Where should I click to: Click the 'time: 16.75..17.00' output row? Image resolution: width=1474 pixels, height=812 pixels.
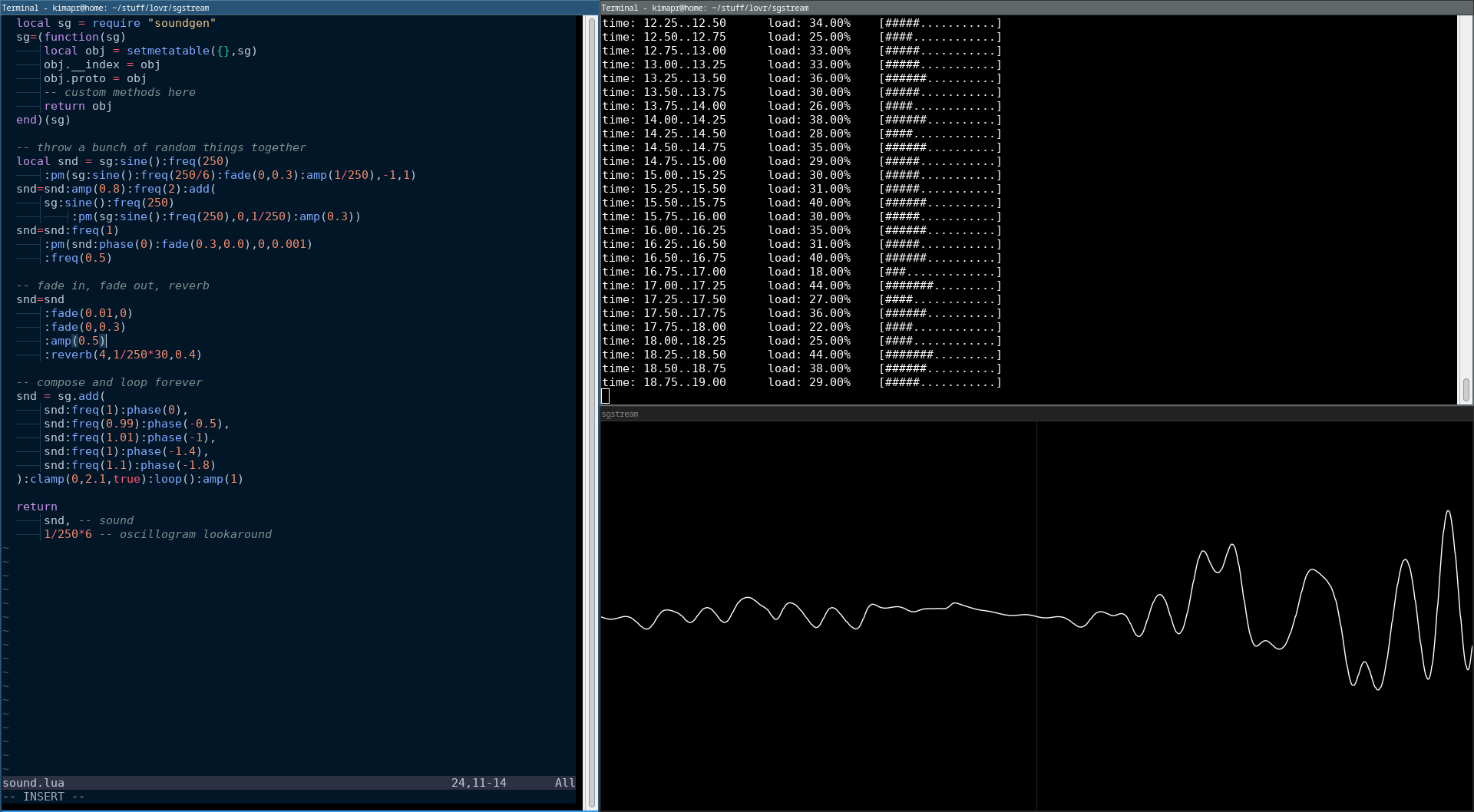(x=801, y=272)
